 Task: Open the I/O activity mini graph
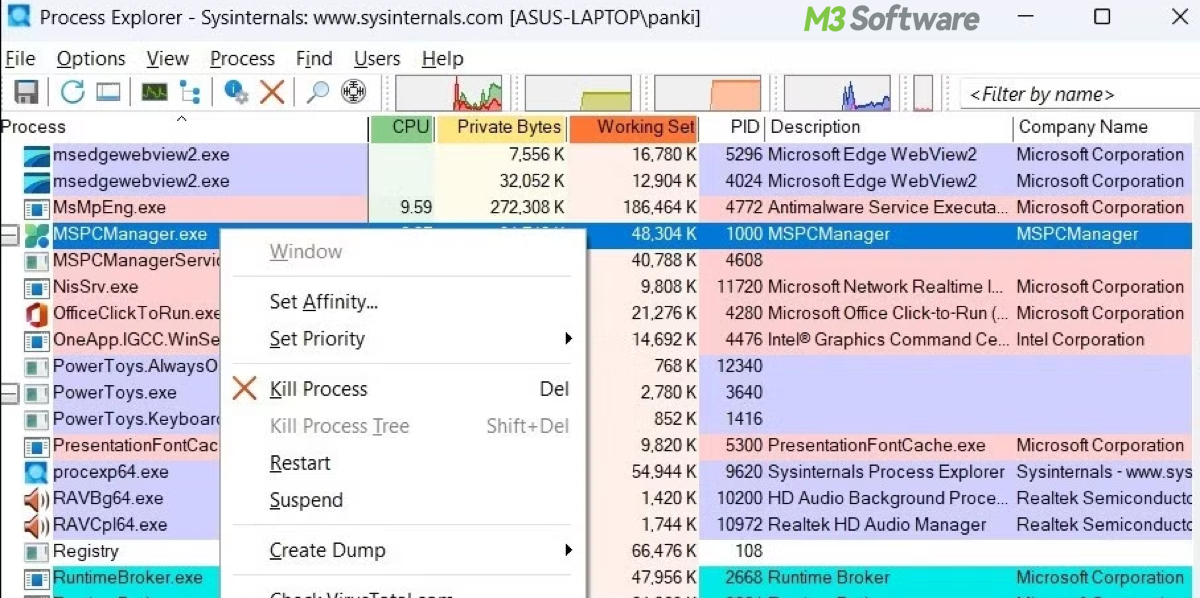pyautogui.click(x=837, y=93)
